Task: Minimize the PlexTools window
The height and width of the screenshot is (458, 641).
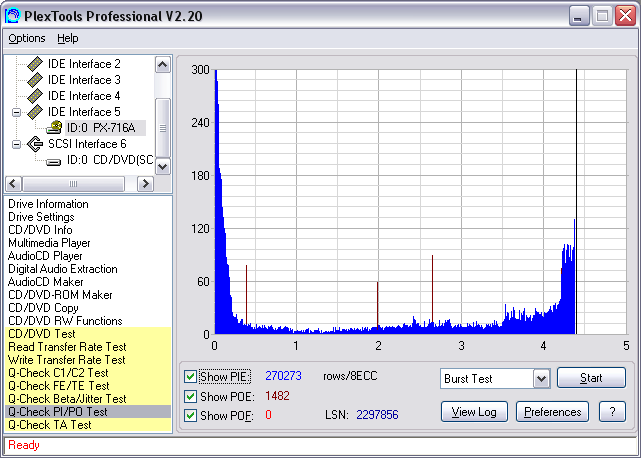Action: [579, 16]
